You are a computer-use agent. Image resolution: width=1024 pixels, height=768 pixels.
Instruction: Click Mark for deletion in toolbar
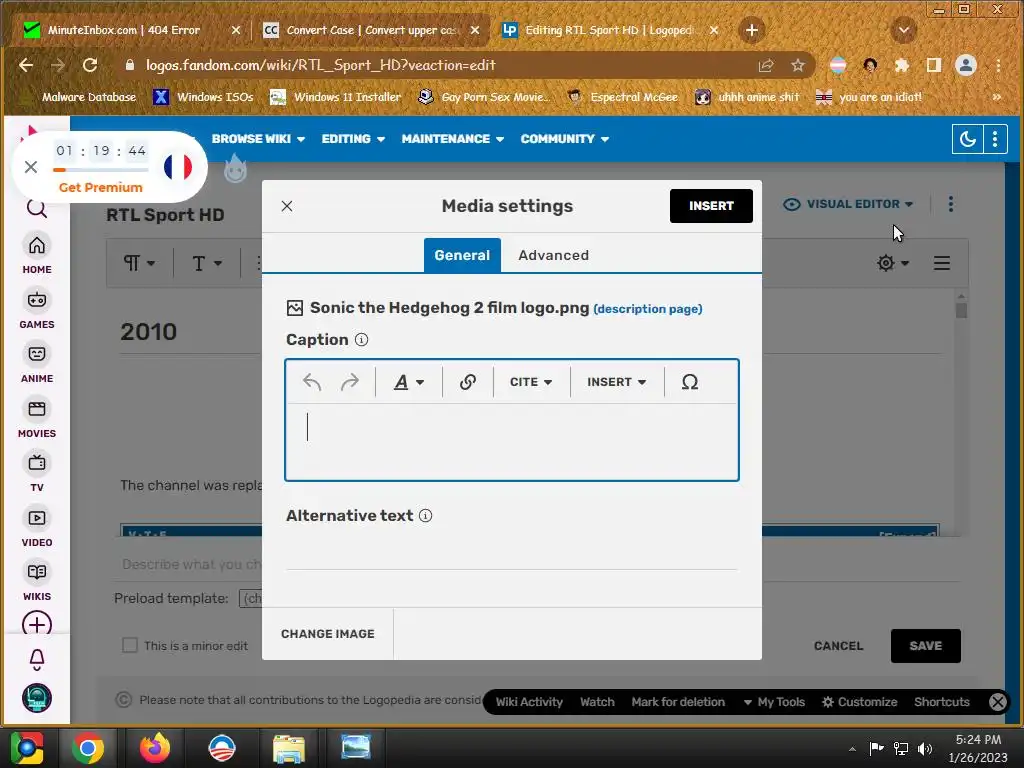[678, 702]
